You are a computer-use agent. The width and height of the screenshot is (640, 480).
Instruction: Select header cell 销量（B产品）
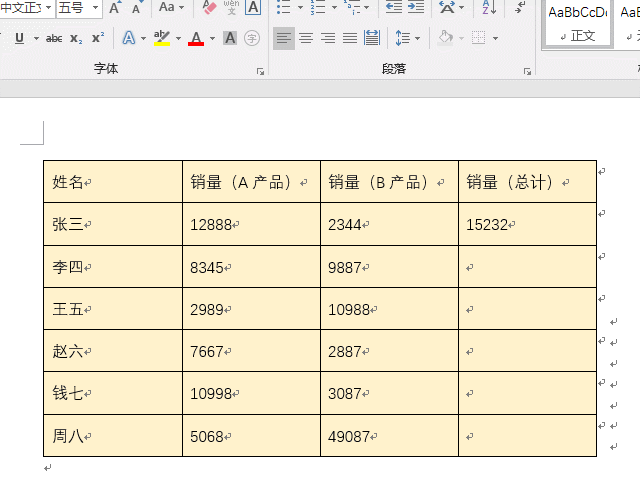(389, 182)
